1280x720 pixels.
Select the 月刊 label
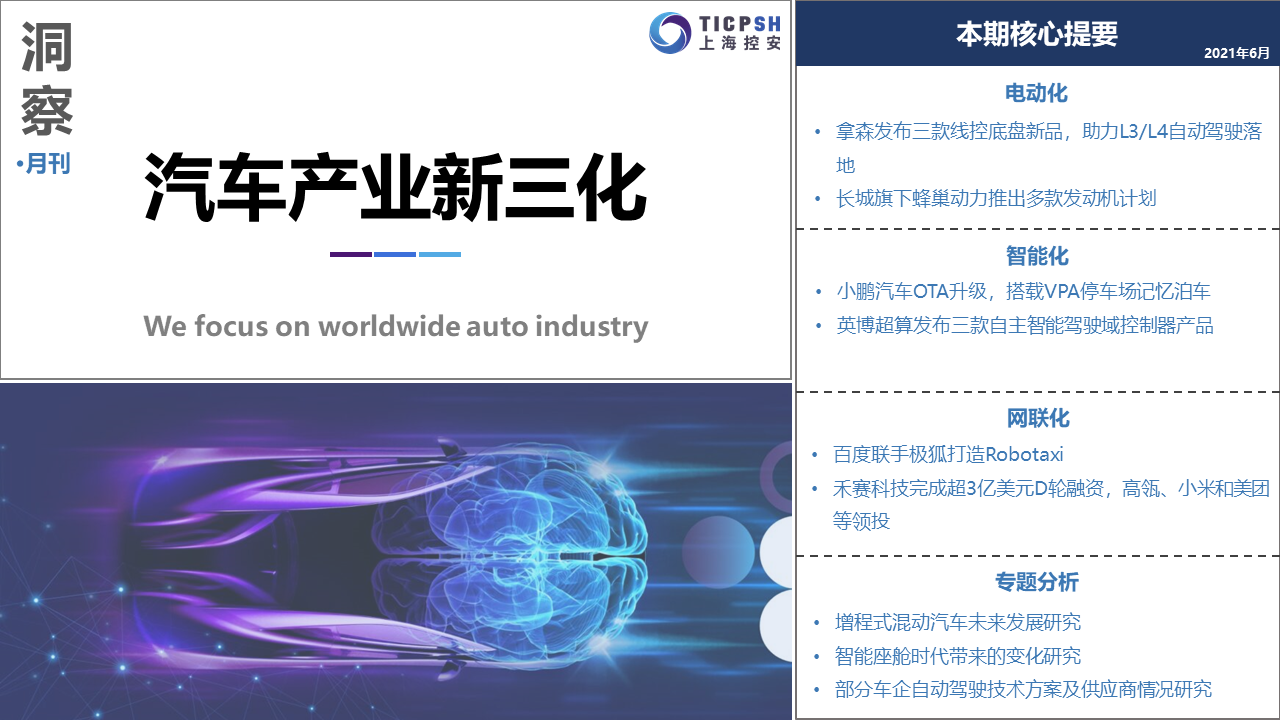(x=47, y=163)
